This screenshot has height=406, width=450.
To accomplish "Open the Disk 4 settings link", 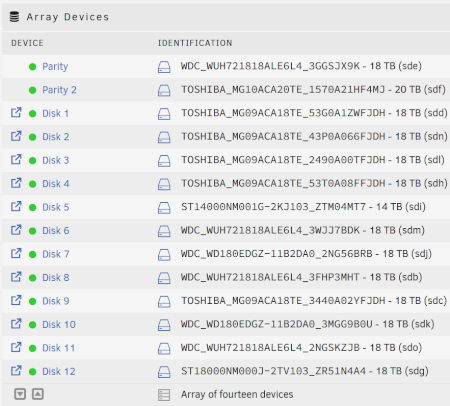I will [56, 184].
